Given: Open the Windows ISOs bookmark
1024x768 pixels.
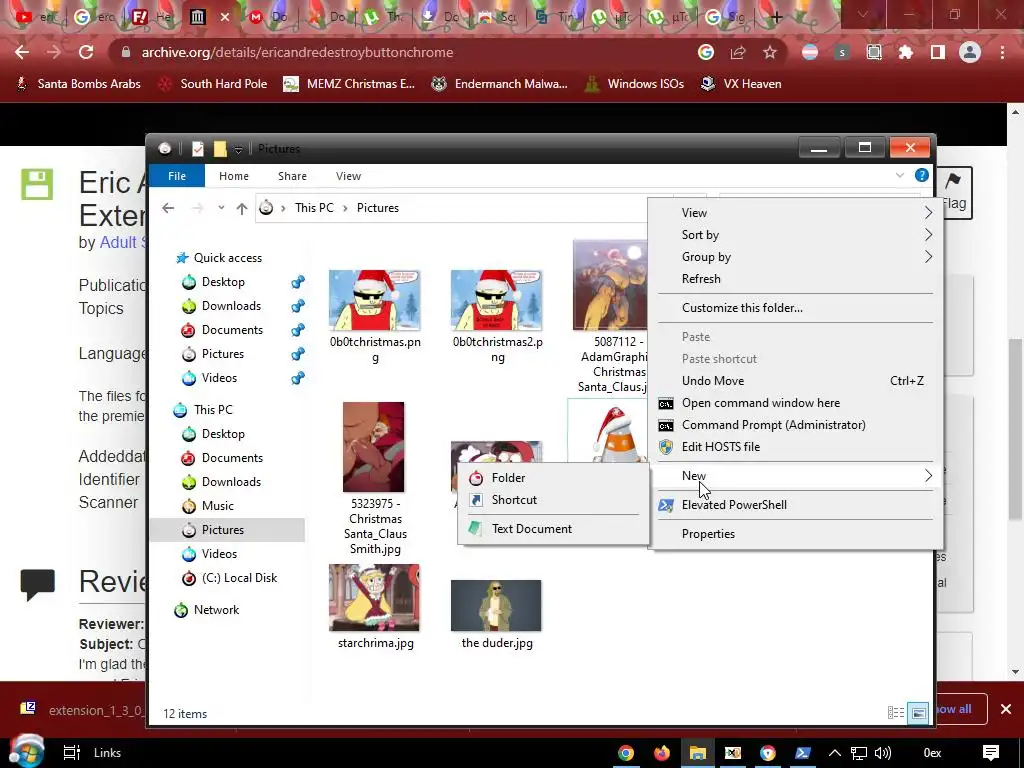Looking at the screenshot, I should point(633,84).
